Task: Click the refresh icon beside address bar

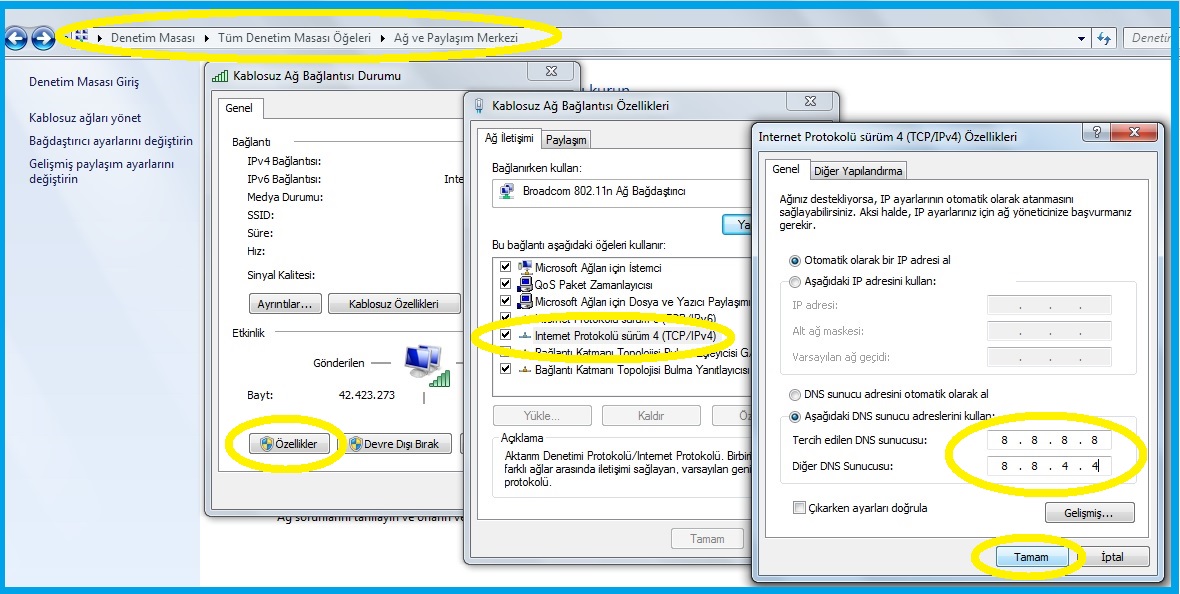Action: point(1104,38)
